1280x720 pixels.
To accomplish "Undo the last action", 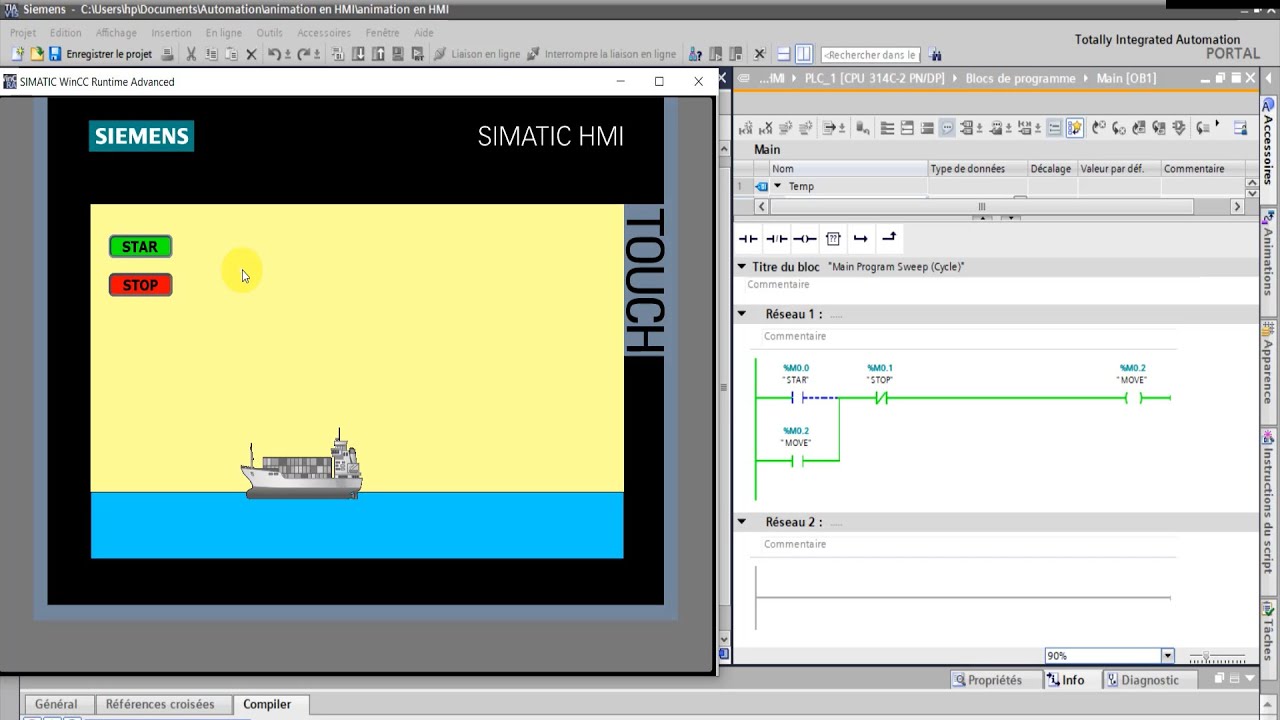I will [274, 54].
